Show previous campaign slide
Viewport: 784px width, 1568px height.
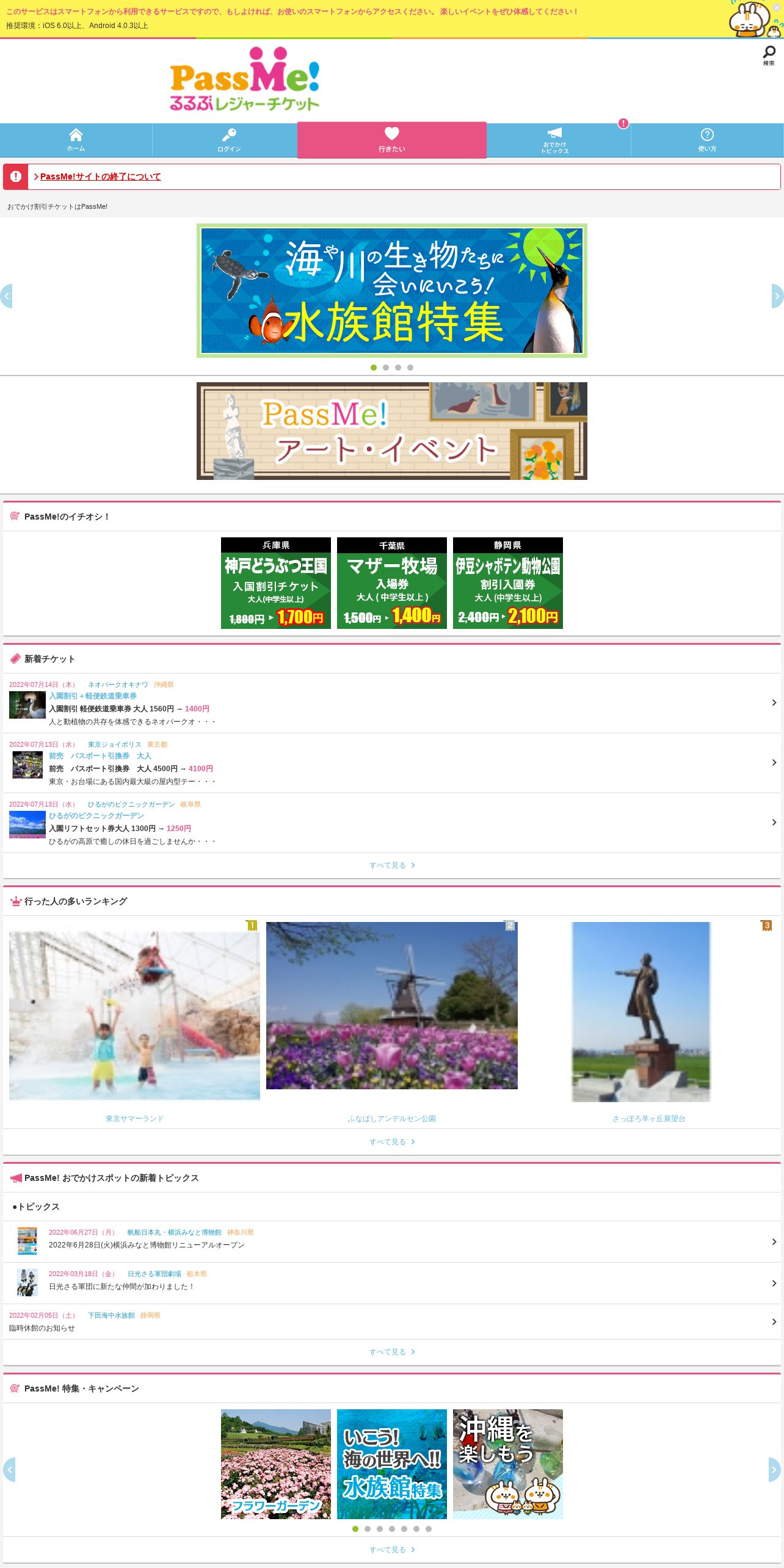[x=9, y=1470]
